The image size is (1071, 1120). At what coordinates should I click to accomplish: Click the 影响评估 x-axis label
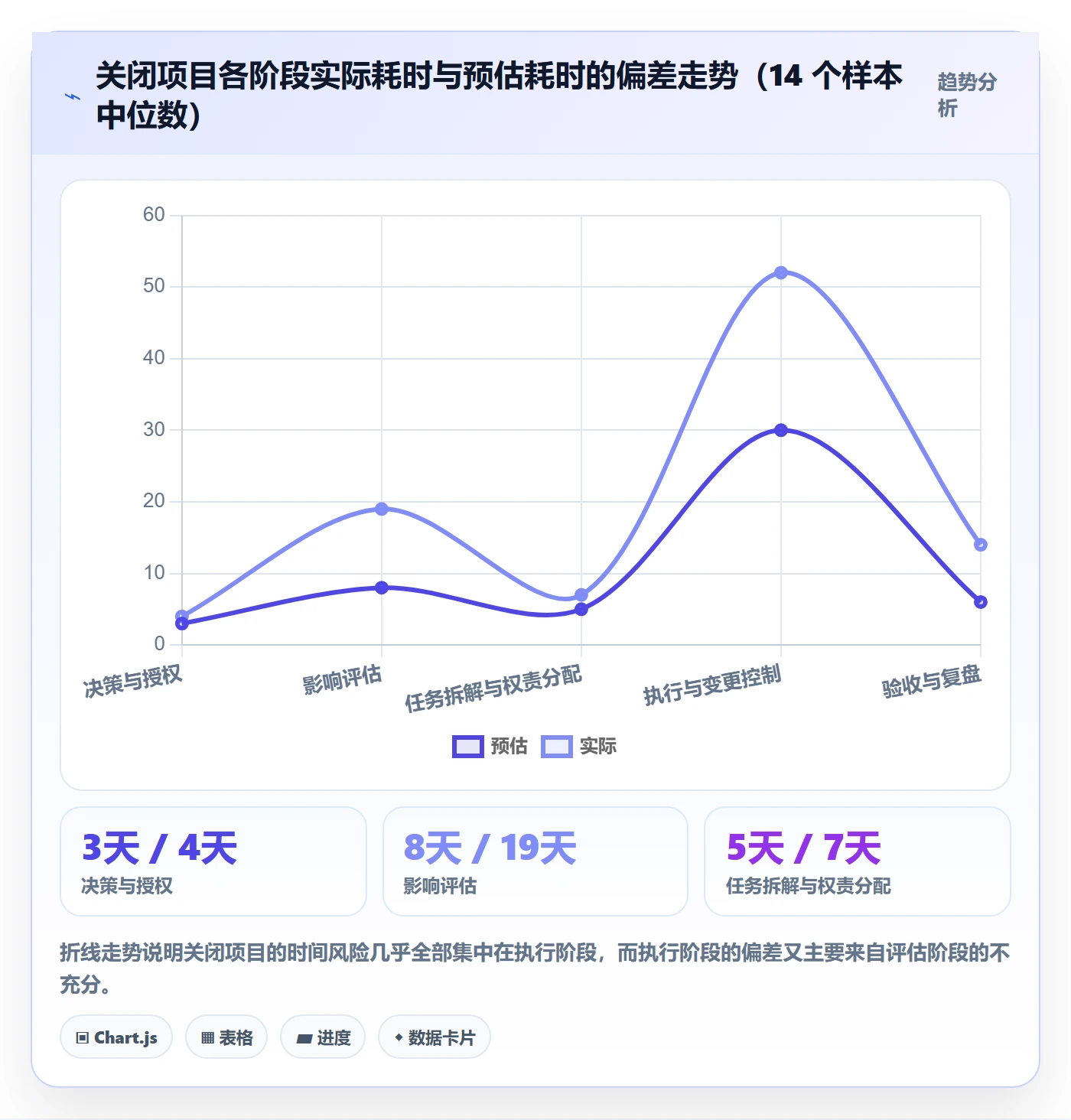tap(342, 679)
